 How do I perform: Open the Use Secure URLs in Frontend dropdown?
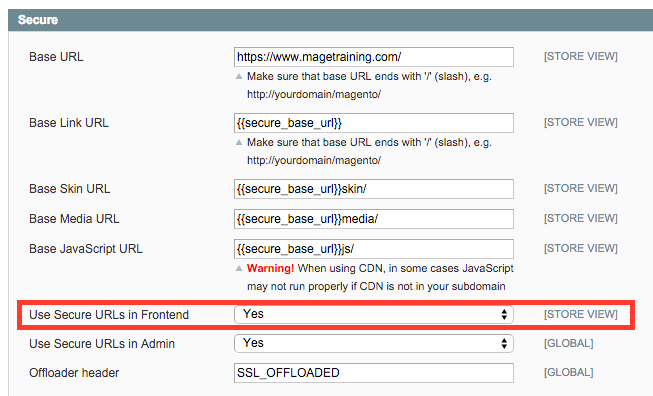[x=374, y=314]
